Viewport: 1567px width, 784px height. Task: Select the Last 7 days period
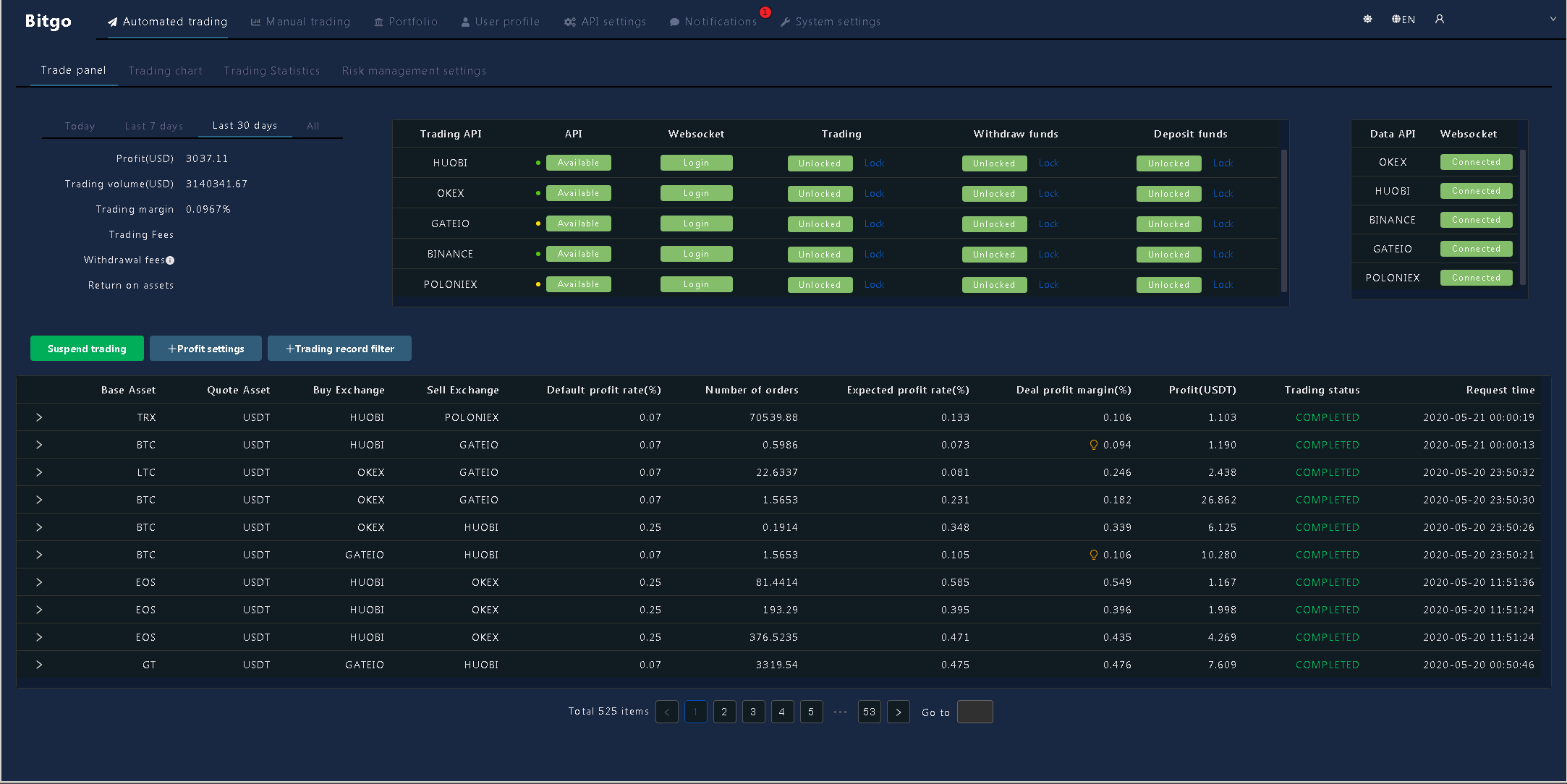[x=154, y=126]
